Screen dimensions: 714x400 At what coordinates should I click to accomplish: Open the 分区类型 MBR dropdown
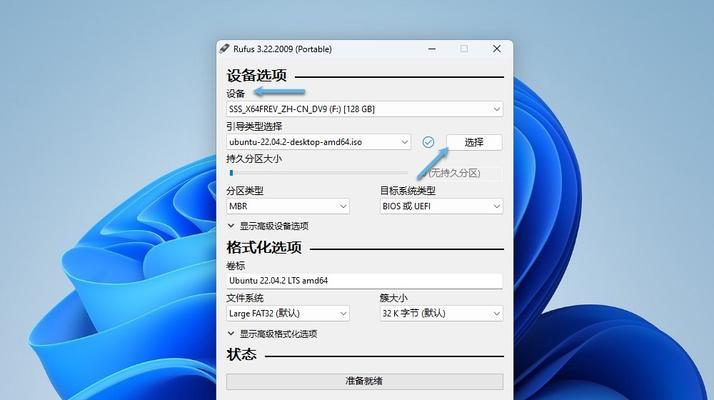click(x=288, y=206)
